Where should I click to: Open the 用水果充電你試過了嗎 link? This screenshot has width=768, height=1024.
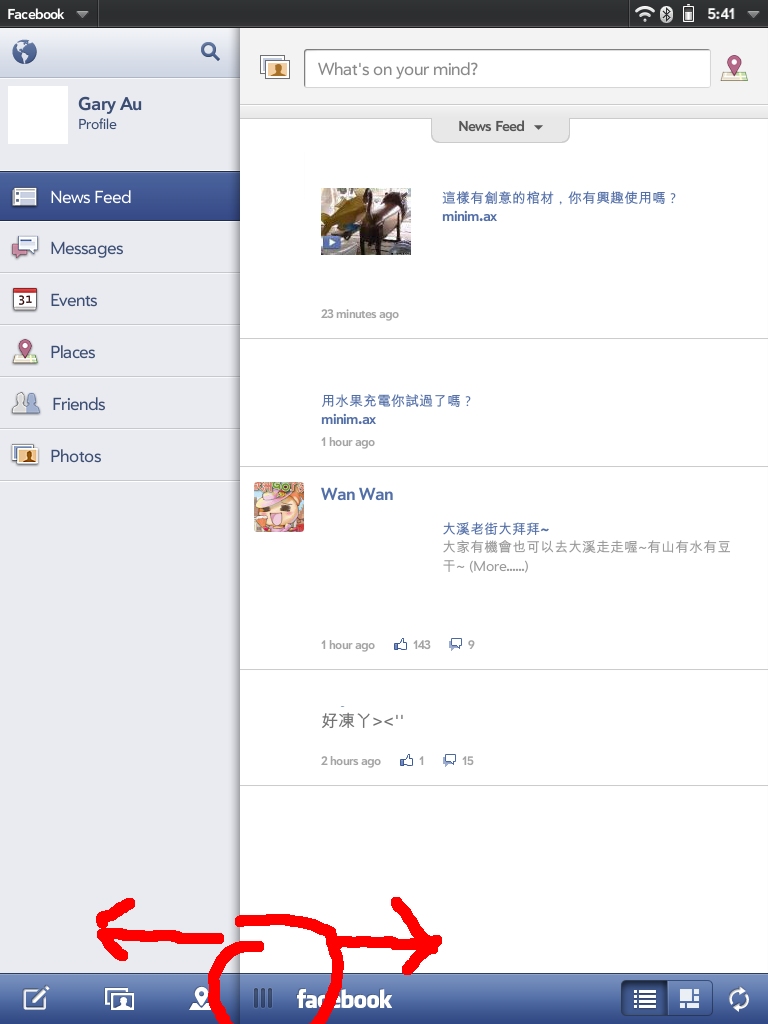click(x=396, y=401)
